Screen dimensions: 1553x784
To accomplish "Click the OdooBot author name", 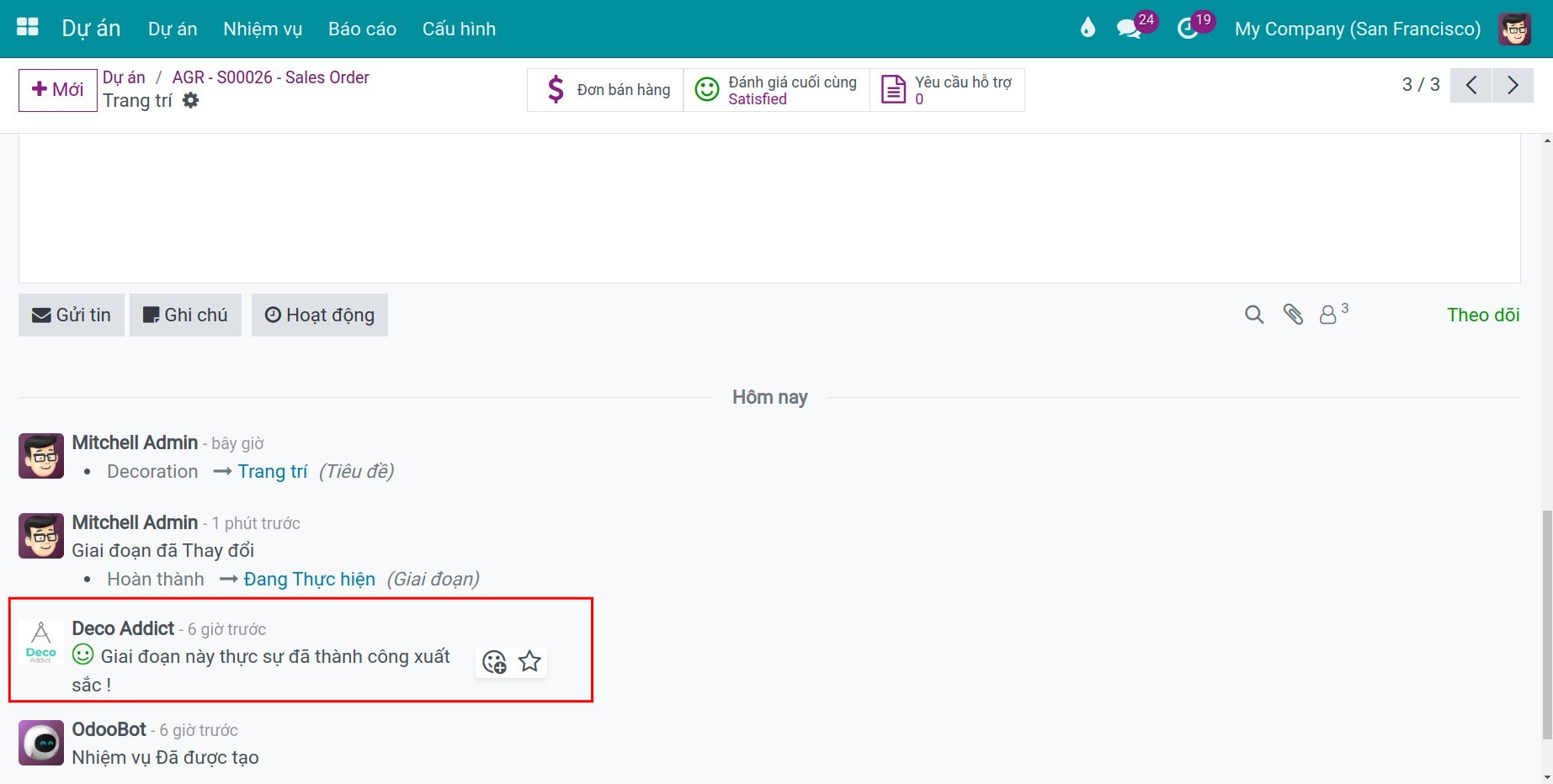I will (109, 729).
